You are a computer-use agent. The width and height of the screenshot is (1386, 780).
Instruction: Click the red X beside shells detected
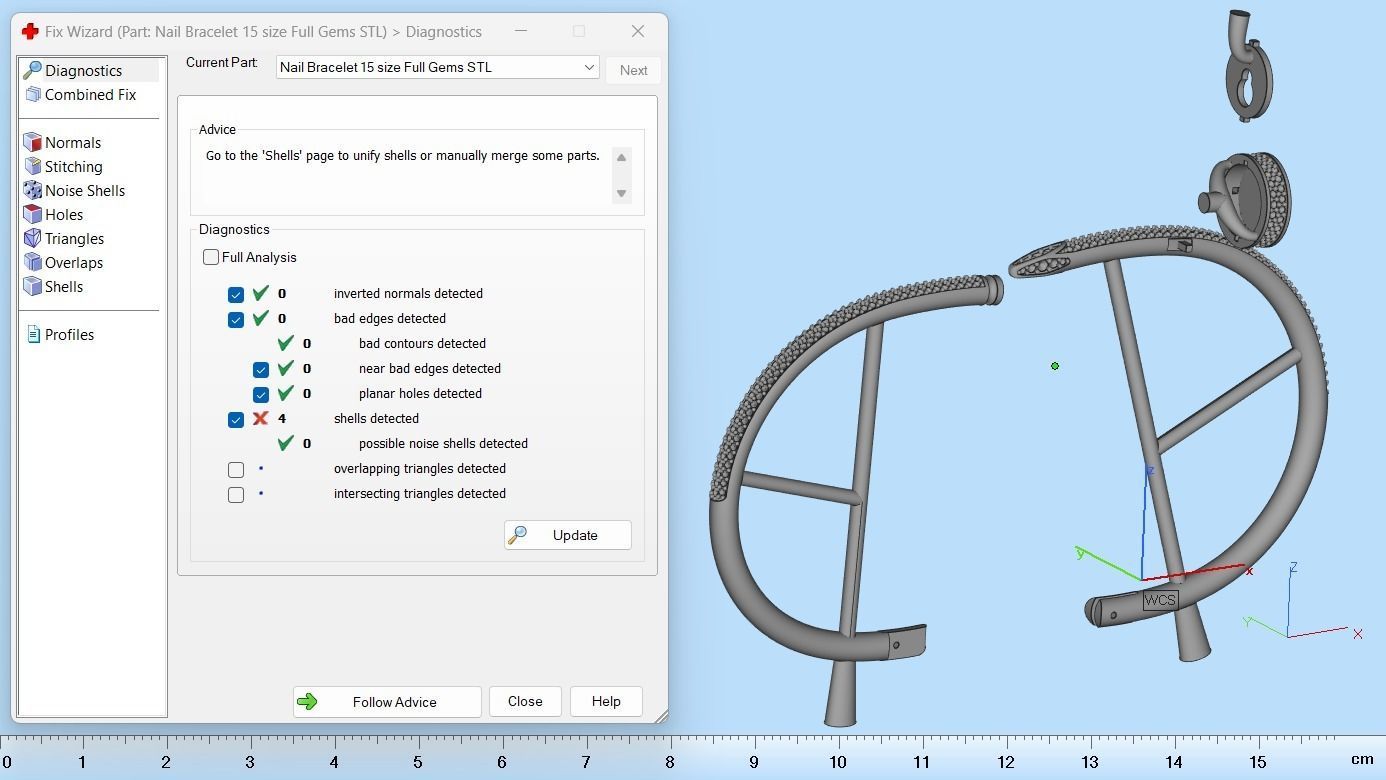(260, 418)
